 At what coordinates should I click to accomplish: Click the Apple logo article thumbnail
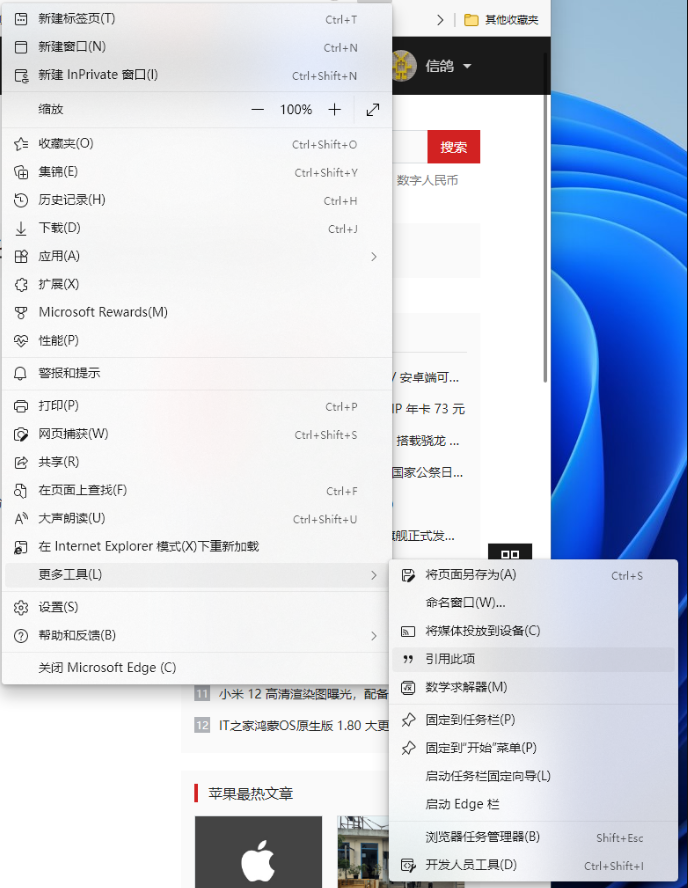[x=258, y=852]
